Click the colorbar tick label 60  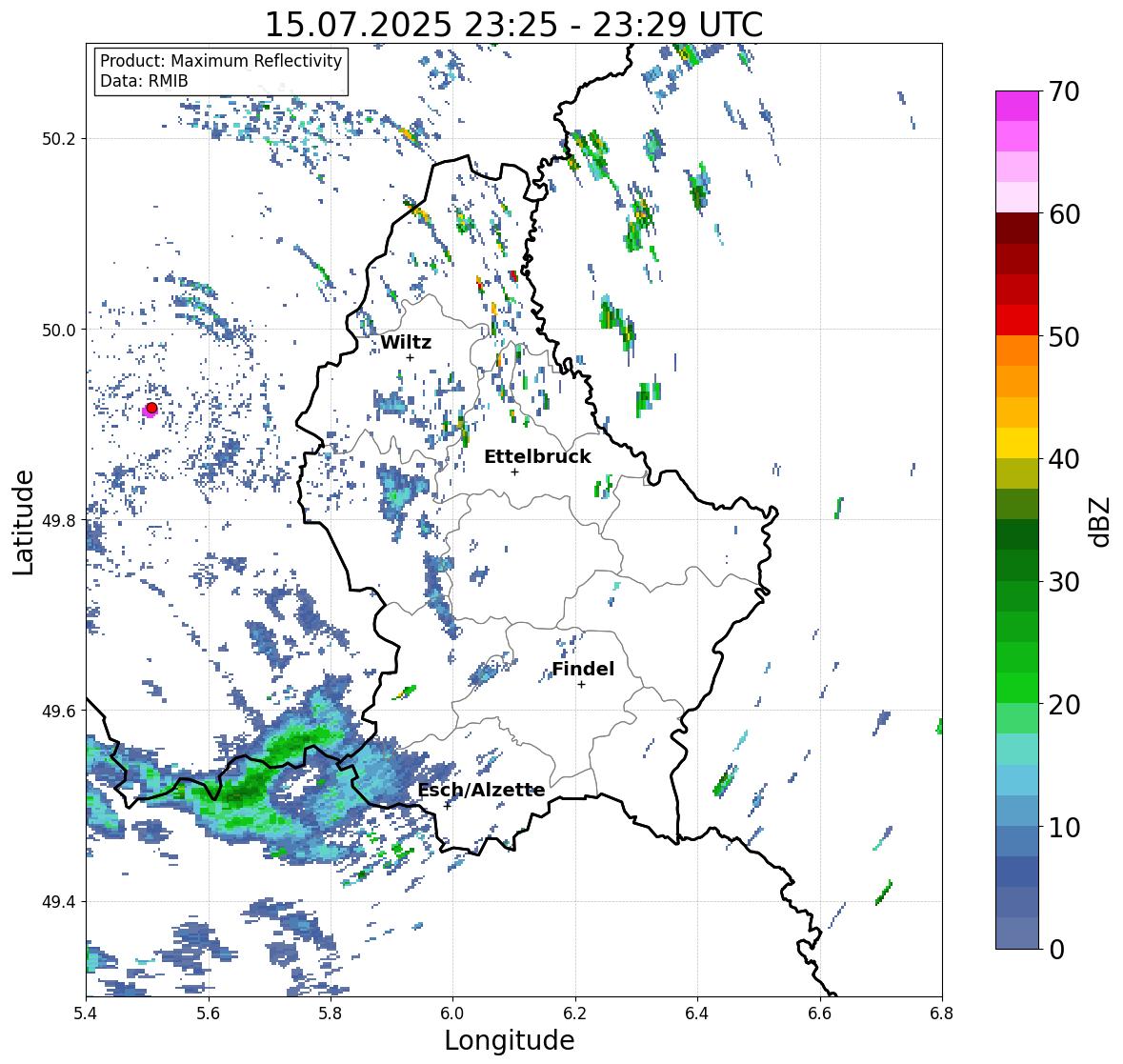point(1064,214)
